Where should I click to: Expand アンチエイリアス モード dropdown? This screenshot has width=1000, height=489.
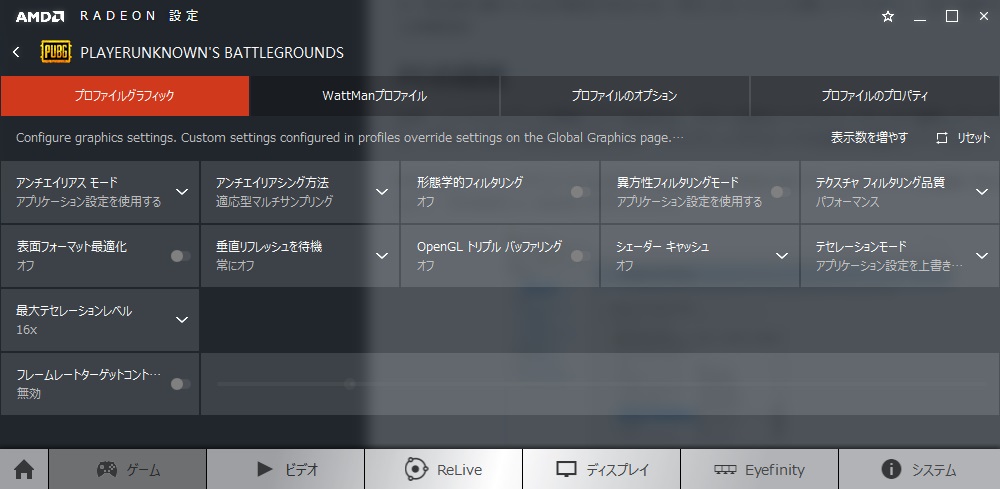click(x=182, y=192)
